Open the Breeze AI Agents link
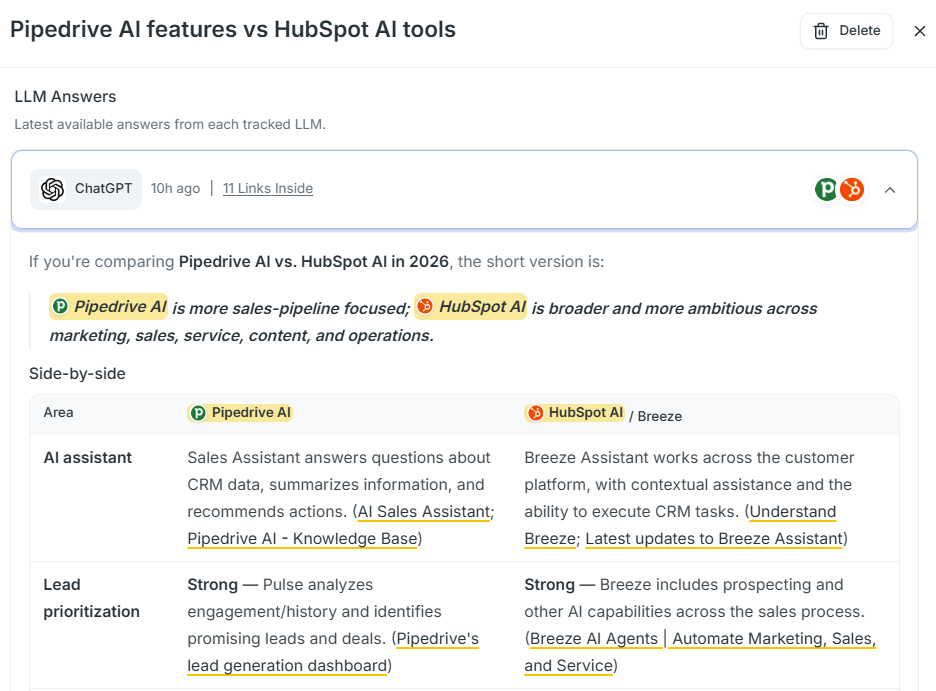 [x=594, y=639]
